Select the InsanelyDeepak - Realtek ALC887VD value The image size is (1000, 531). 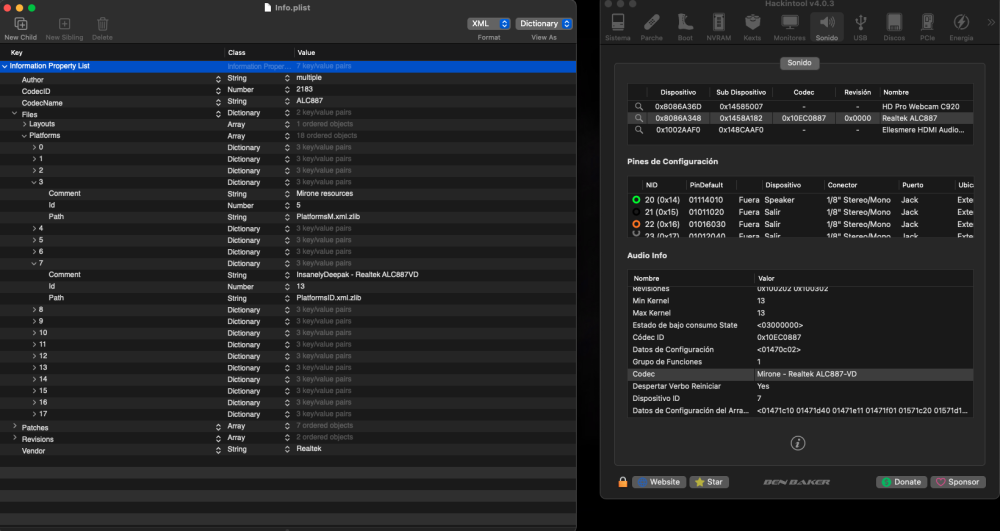357,275
